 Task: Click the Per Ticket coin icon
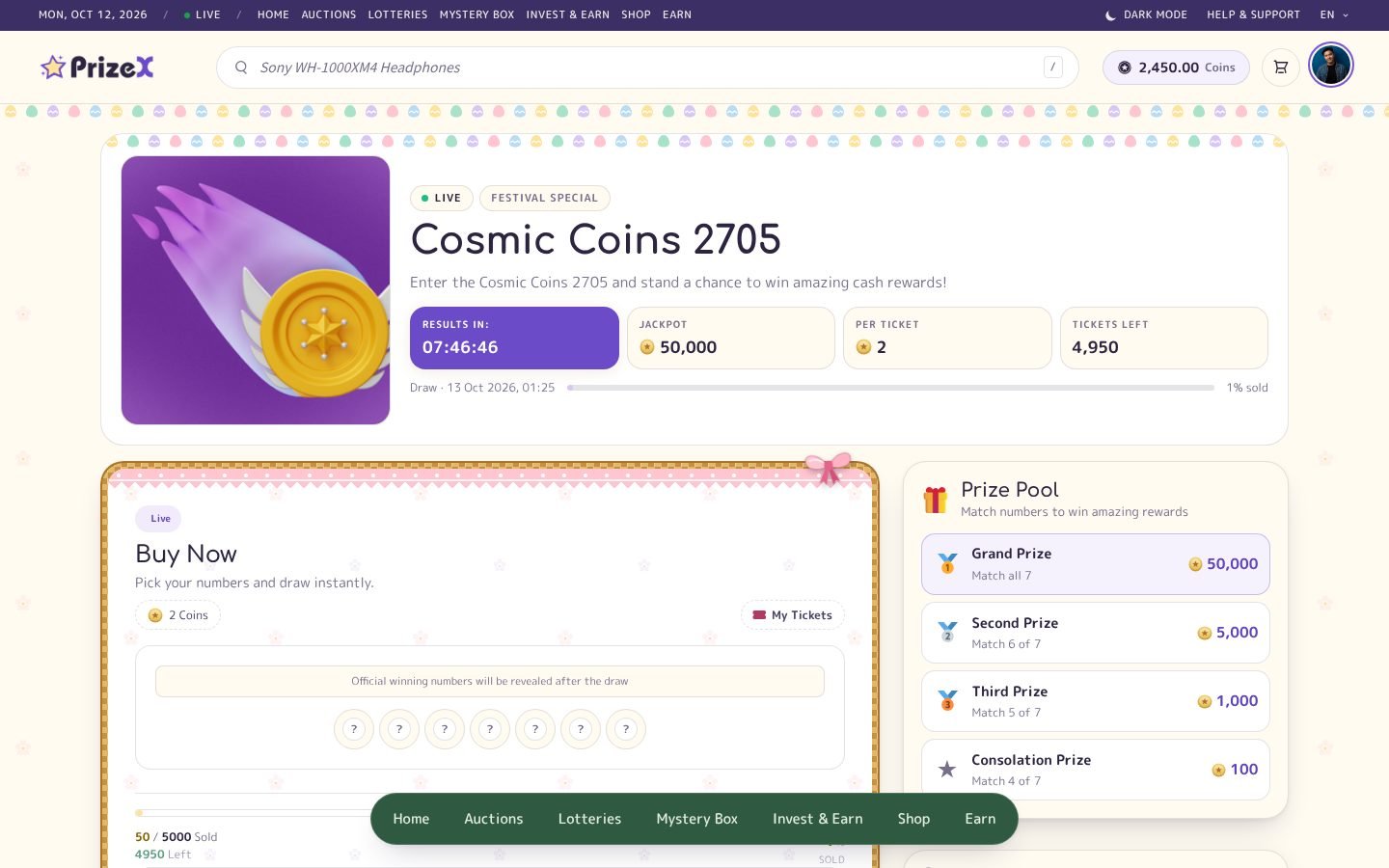pyautogui.click(x=863, y=347)
